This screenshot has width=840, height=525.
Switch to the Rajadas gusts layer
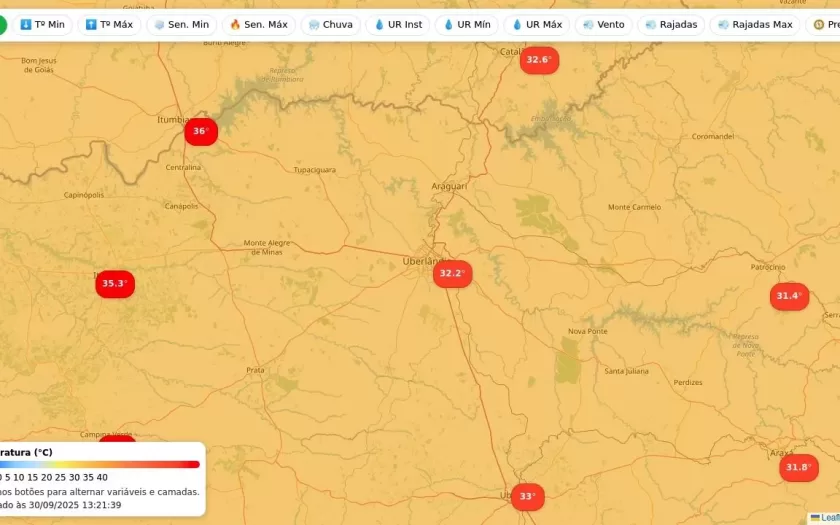671,24
